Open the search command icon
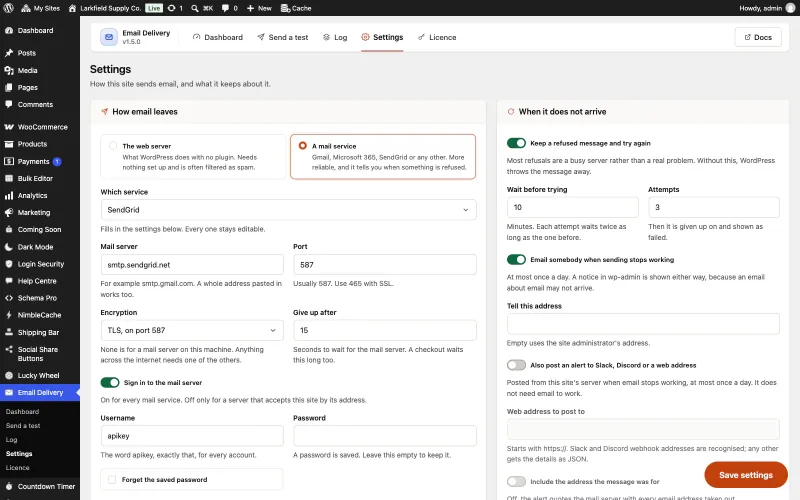The width and height of the screenshot is (800, 500). pyautogui.click(x=202, y=8)
